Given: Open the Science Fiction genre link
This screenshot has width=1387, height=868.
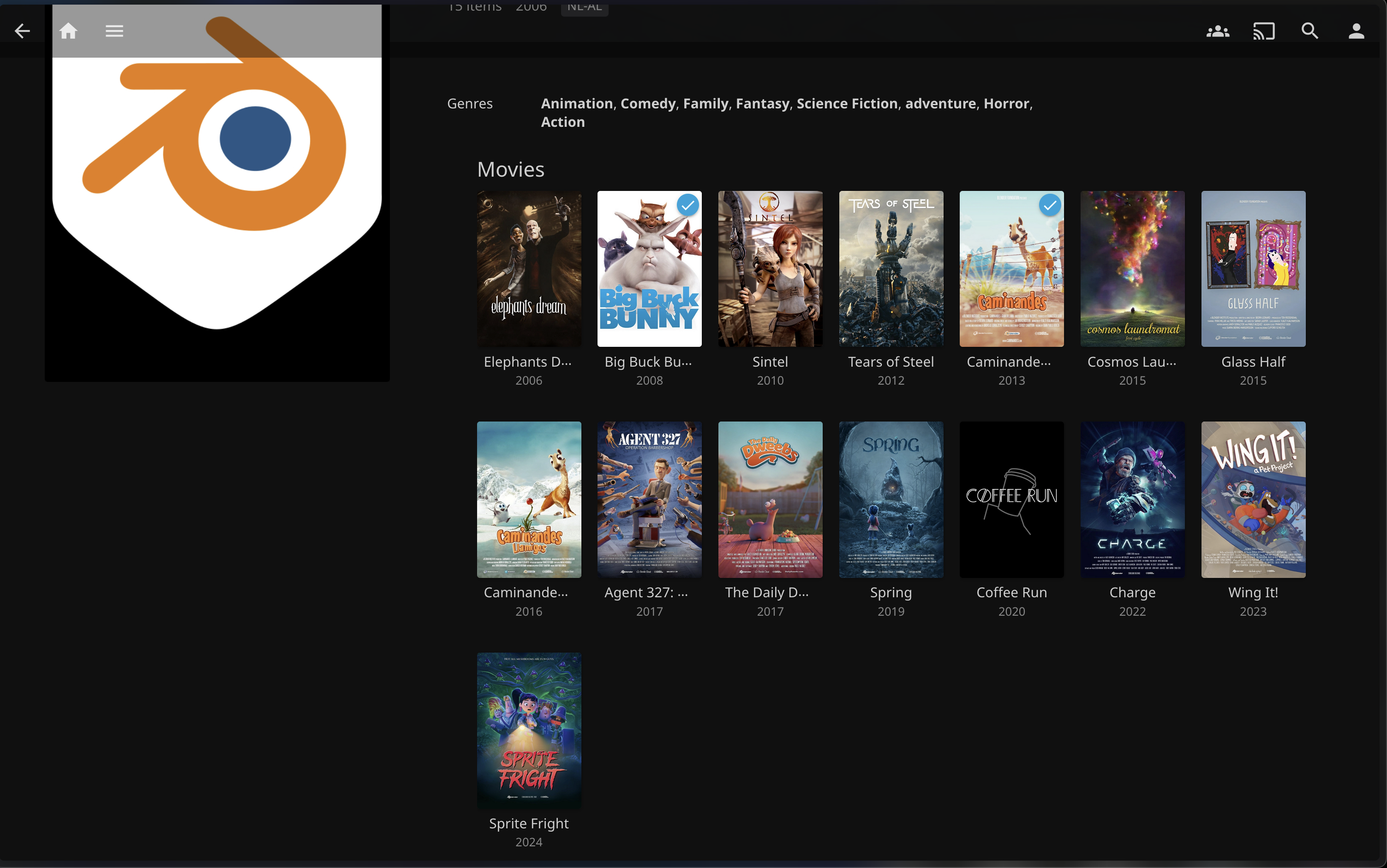Looking at the screenshot, I should click(847, 103).
